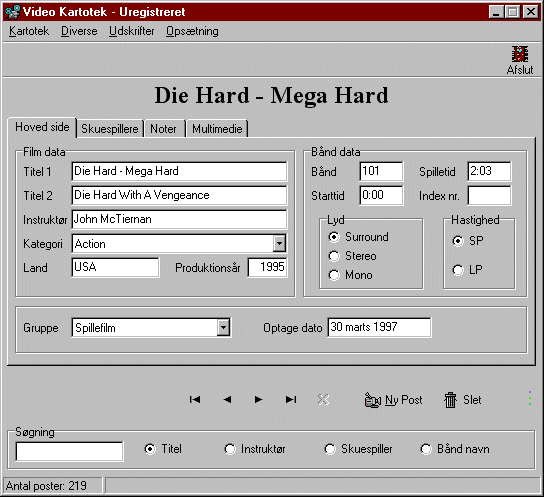Viewport: 544px width, 497px height.
Task: Maximize the Video Kartotek window
Action: click(x=512, y=12)
